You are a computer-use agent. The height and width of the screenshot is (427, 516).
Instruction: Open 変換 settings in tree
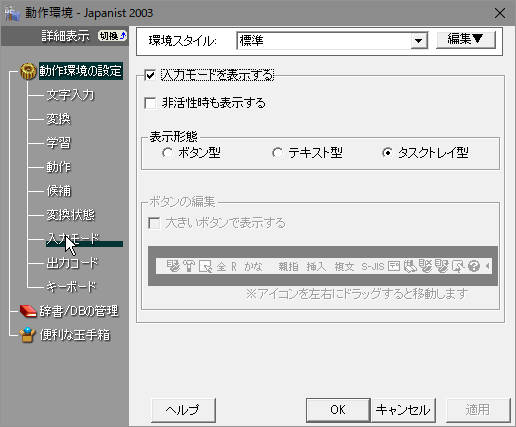[x=58, y=119]
